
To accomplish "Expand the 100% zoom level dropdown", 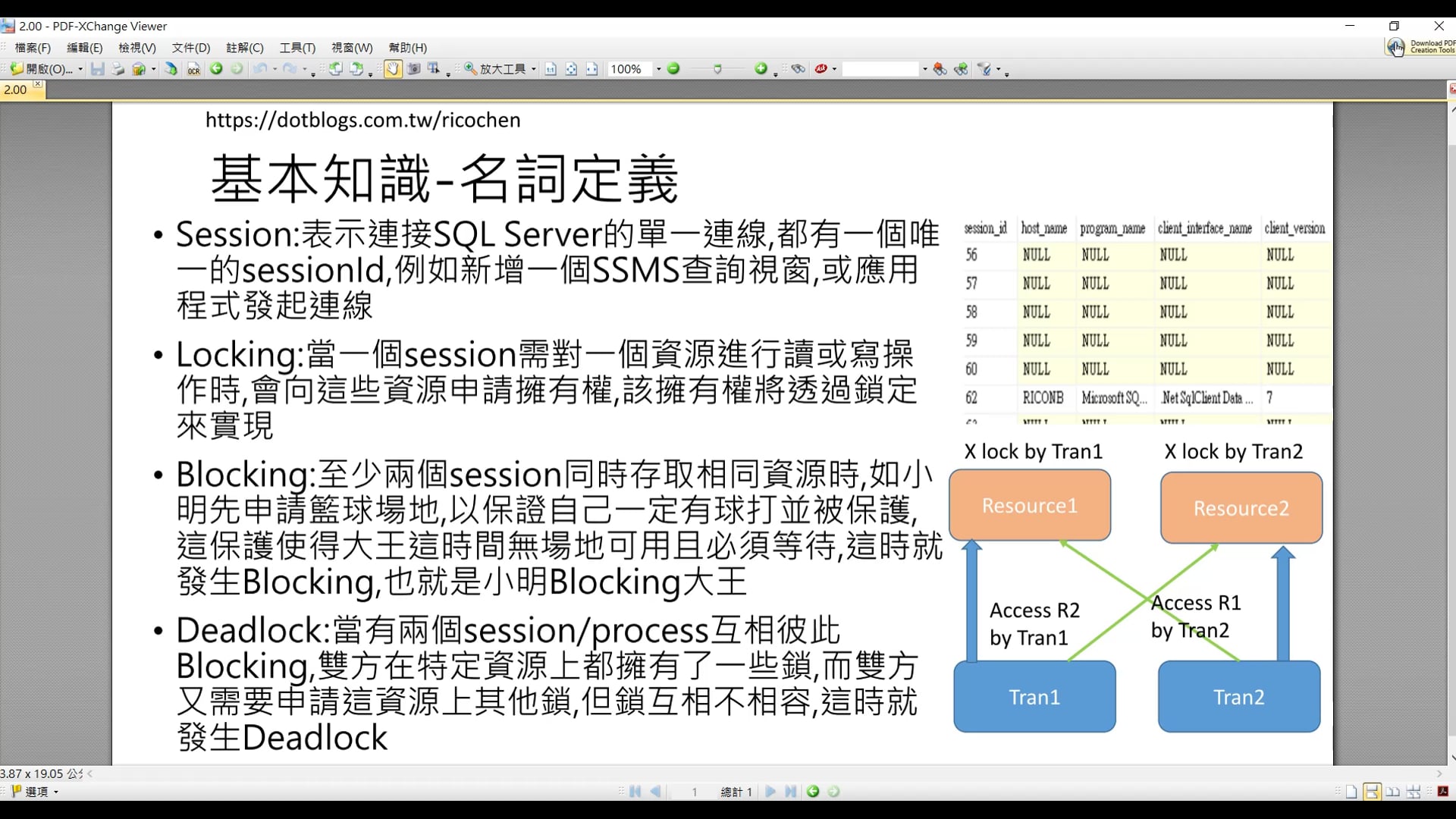I will click(x=658, y=69).
